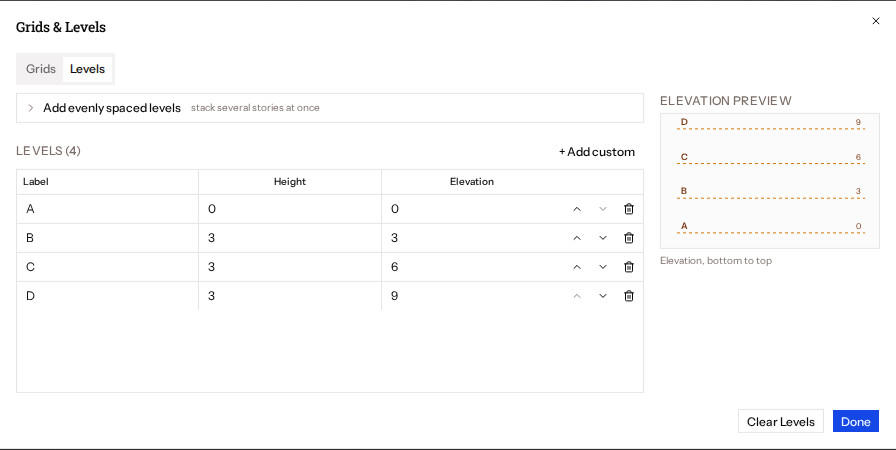Edit the height value of level C
Viewport: 896px width, 450px height.
(290, 267)
